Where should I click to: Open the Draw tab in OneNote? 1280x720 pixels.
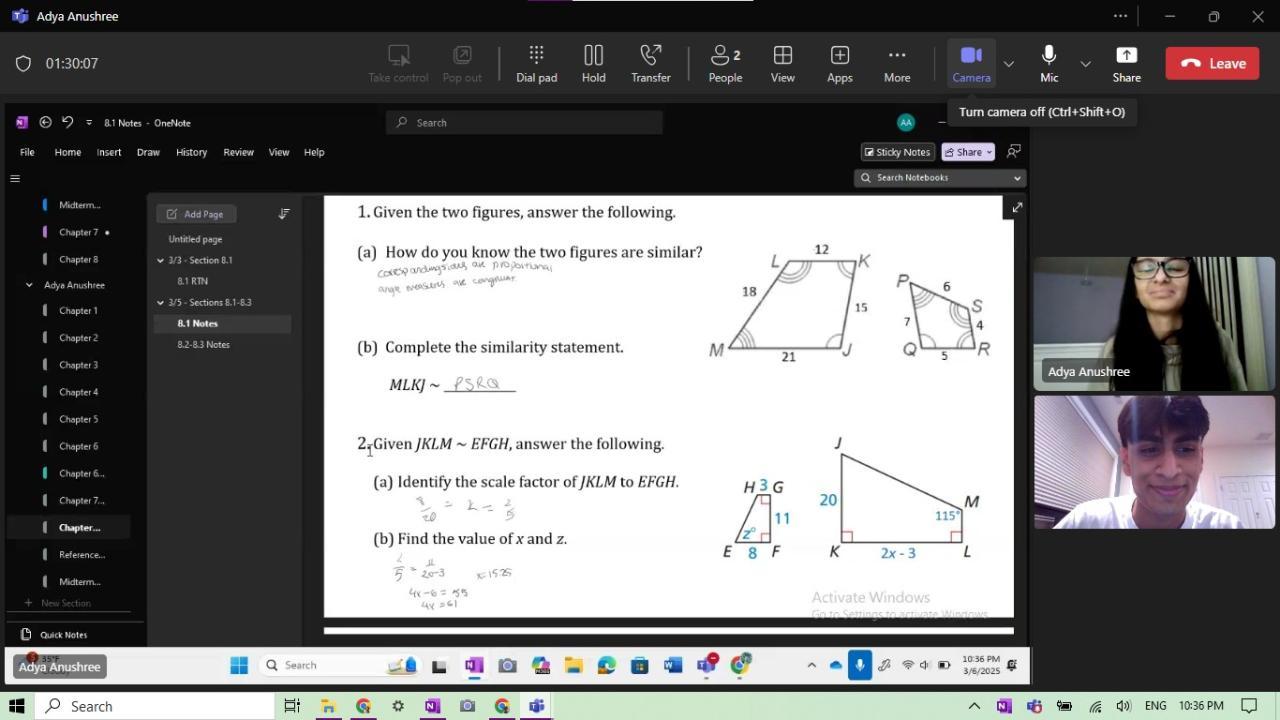[x=148, y=152]
